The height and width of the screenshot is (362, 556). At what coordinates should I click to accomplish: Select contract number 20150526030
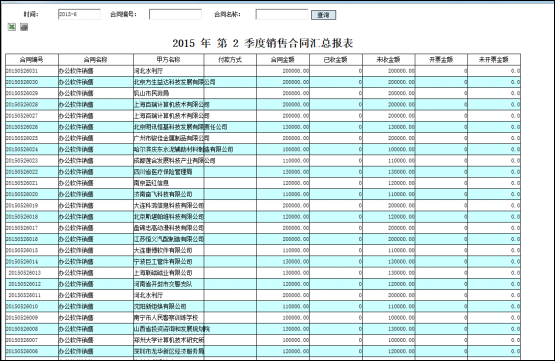point(22,82)
